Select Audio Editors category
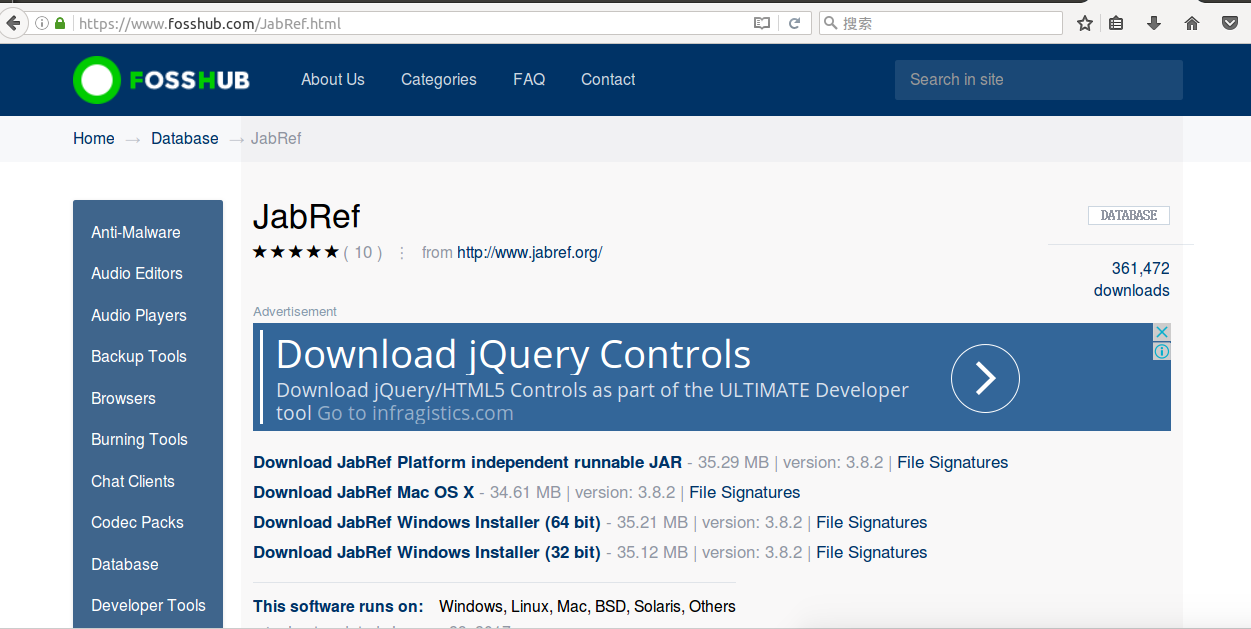Viewport: 1251px width, 629px height. tap(137, 274)
